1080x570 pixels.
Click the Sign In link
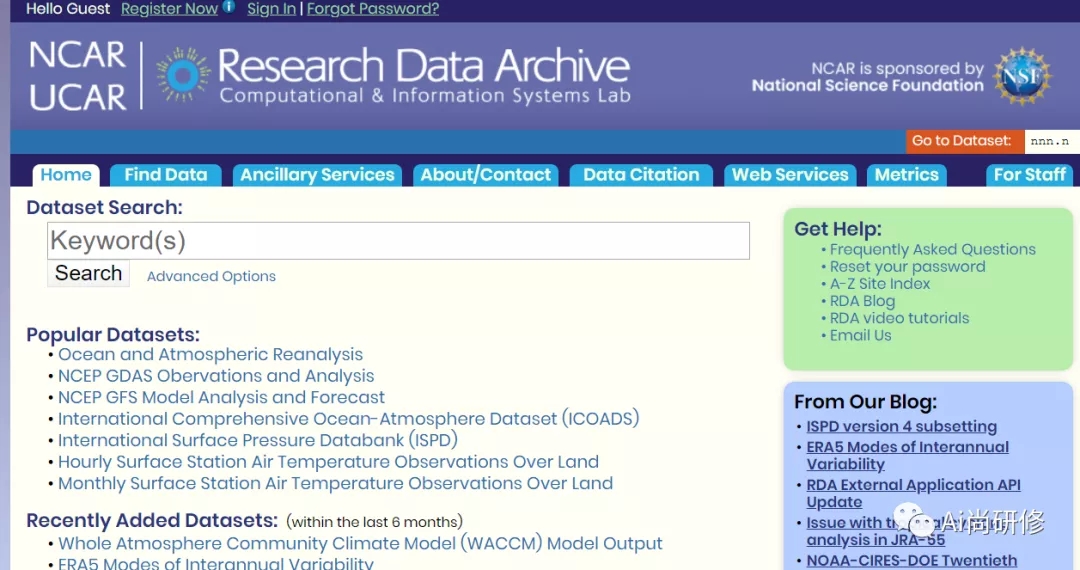[x=271, y=9]
